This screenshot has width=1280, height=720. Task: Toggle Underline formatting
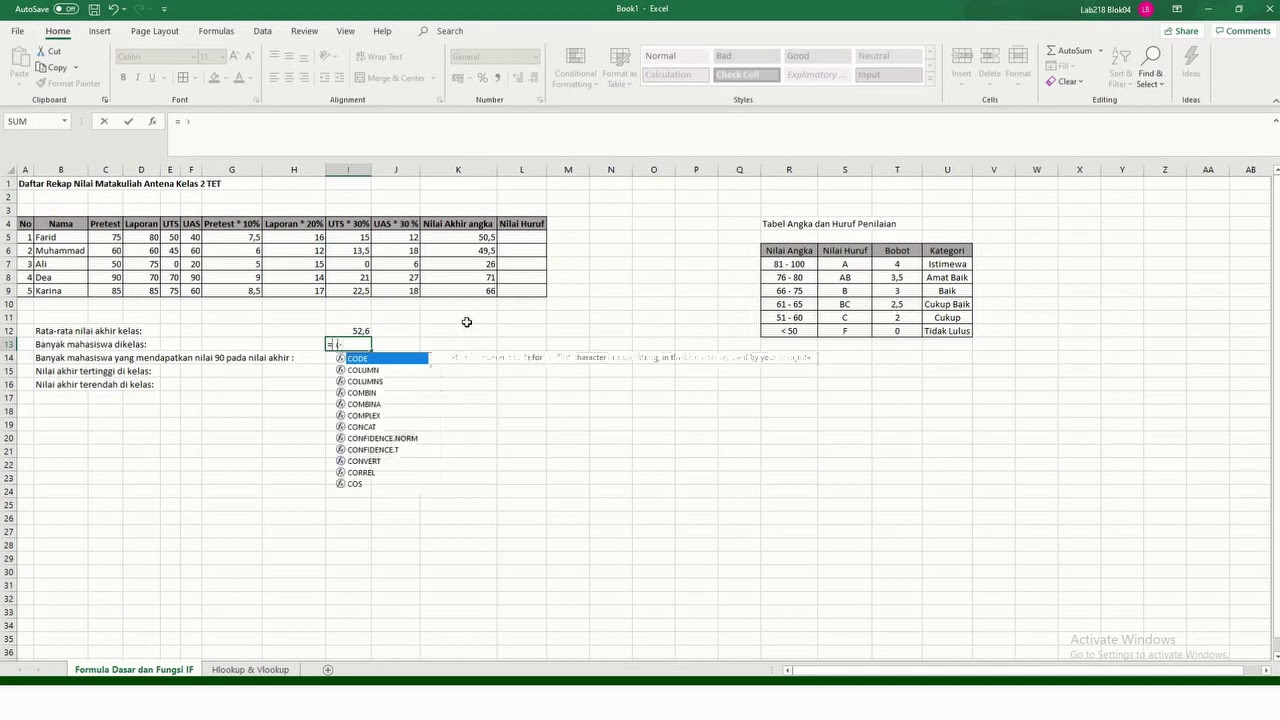pos(152,78)
